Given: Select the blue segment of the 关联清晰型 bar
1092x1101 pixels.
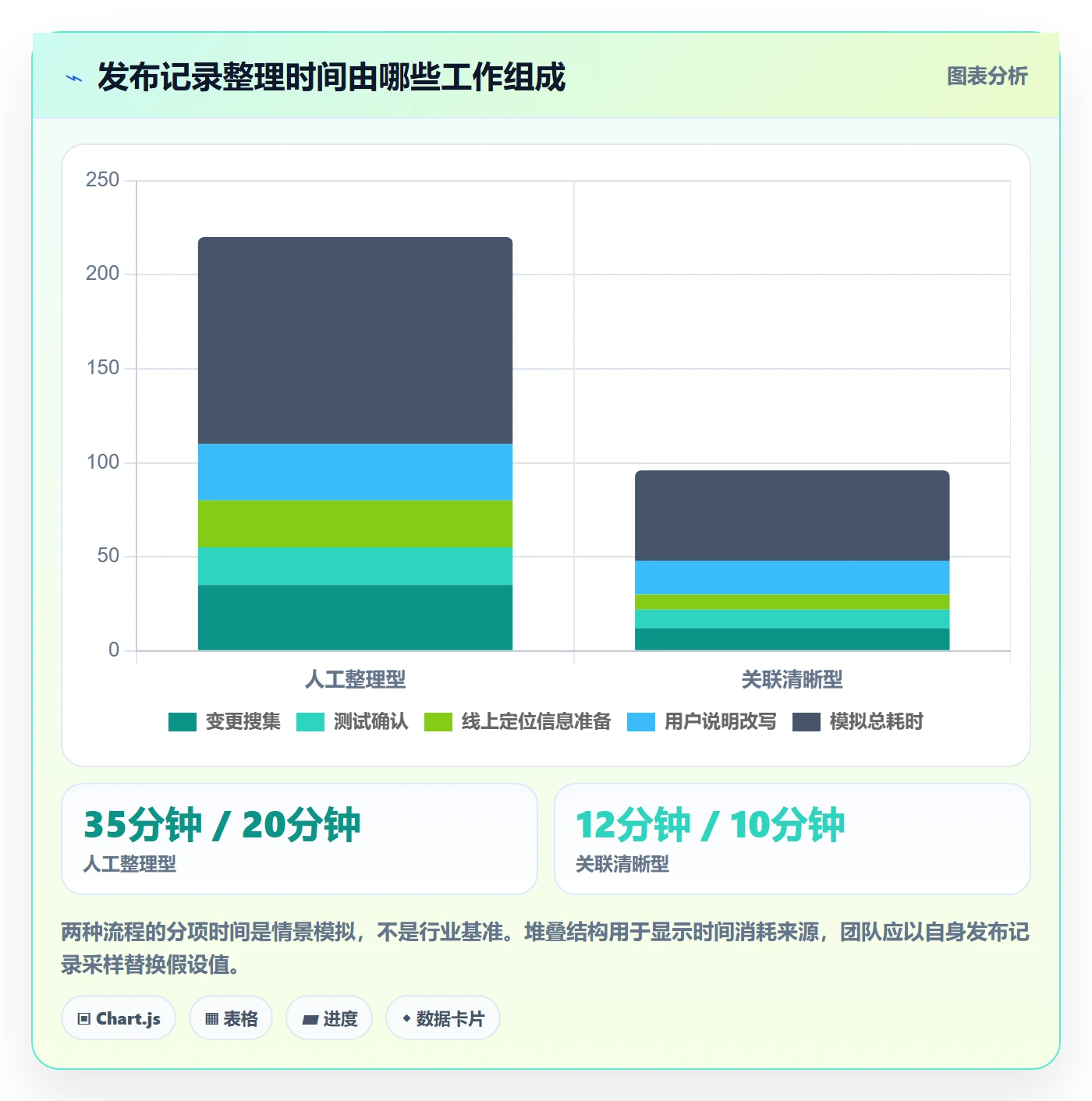Looking at the screenshot, I should [x=792, y=578].
